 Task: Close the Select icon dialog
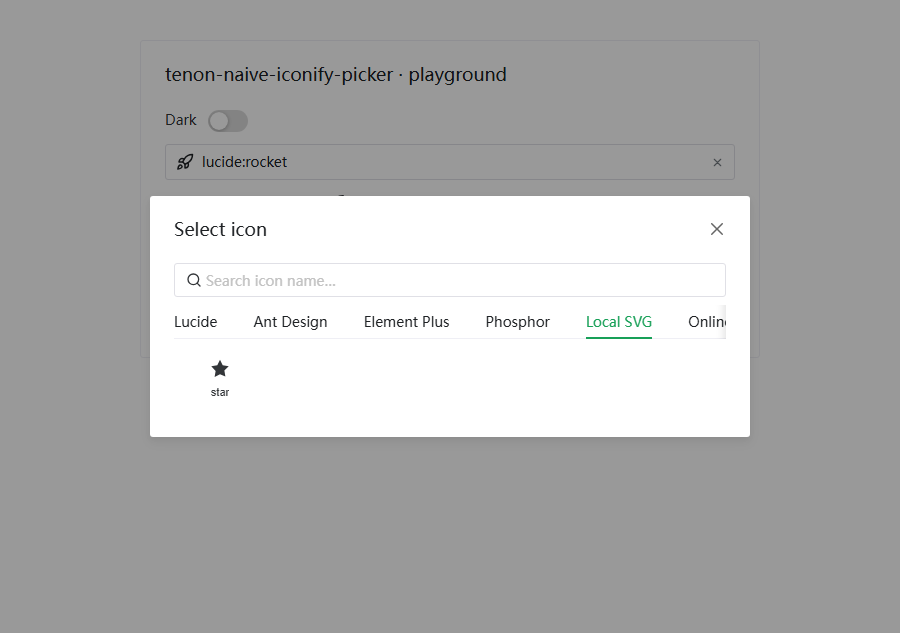(716, 229)
